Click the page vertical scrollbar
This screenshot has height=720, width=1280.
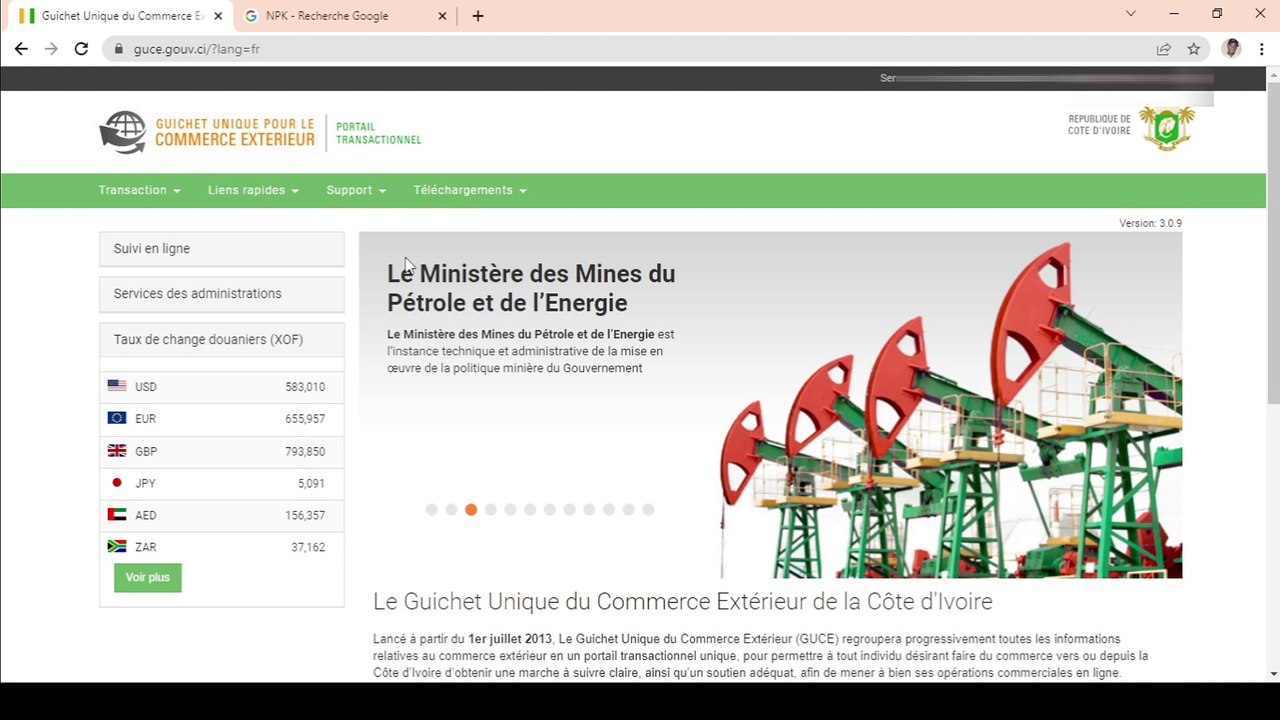(1273, 241)
